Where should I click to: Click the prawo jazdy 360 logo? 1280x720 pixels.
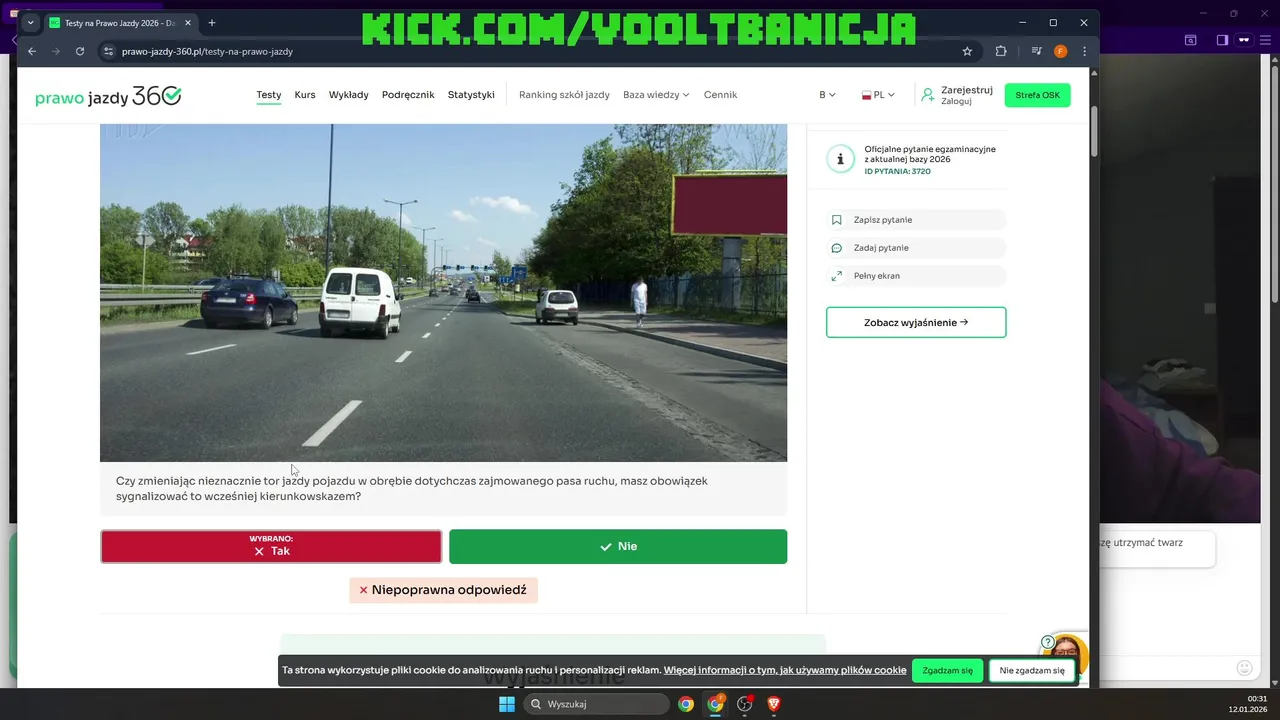(108, 95)
